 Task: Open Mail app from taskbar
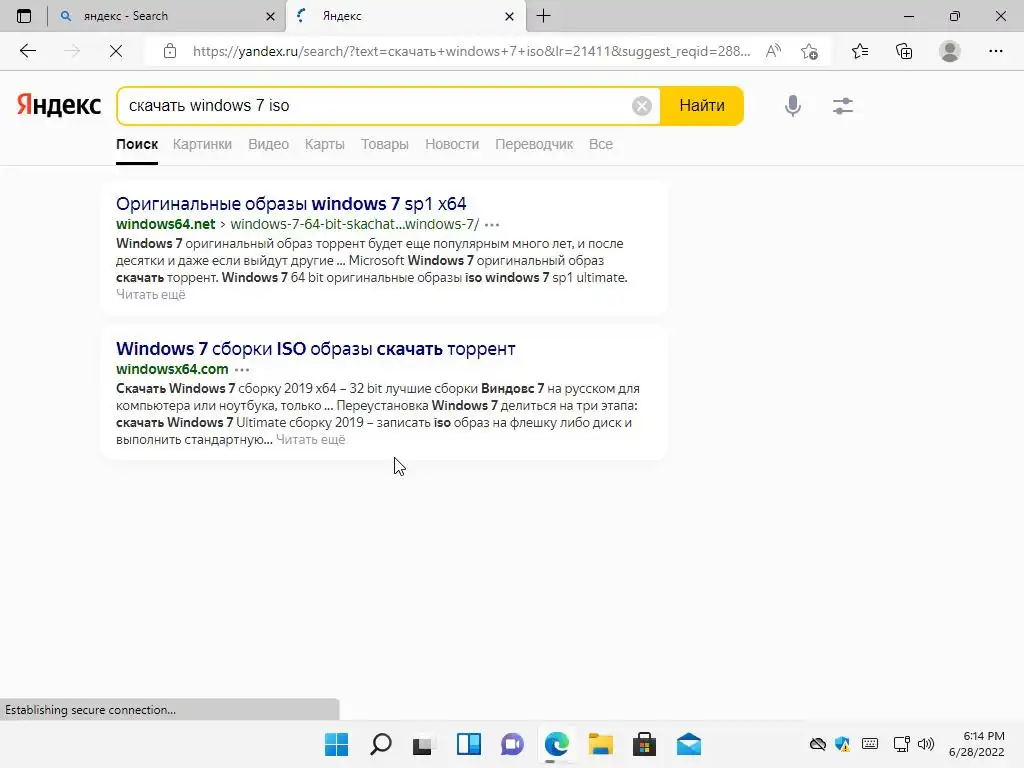(689, 744)
